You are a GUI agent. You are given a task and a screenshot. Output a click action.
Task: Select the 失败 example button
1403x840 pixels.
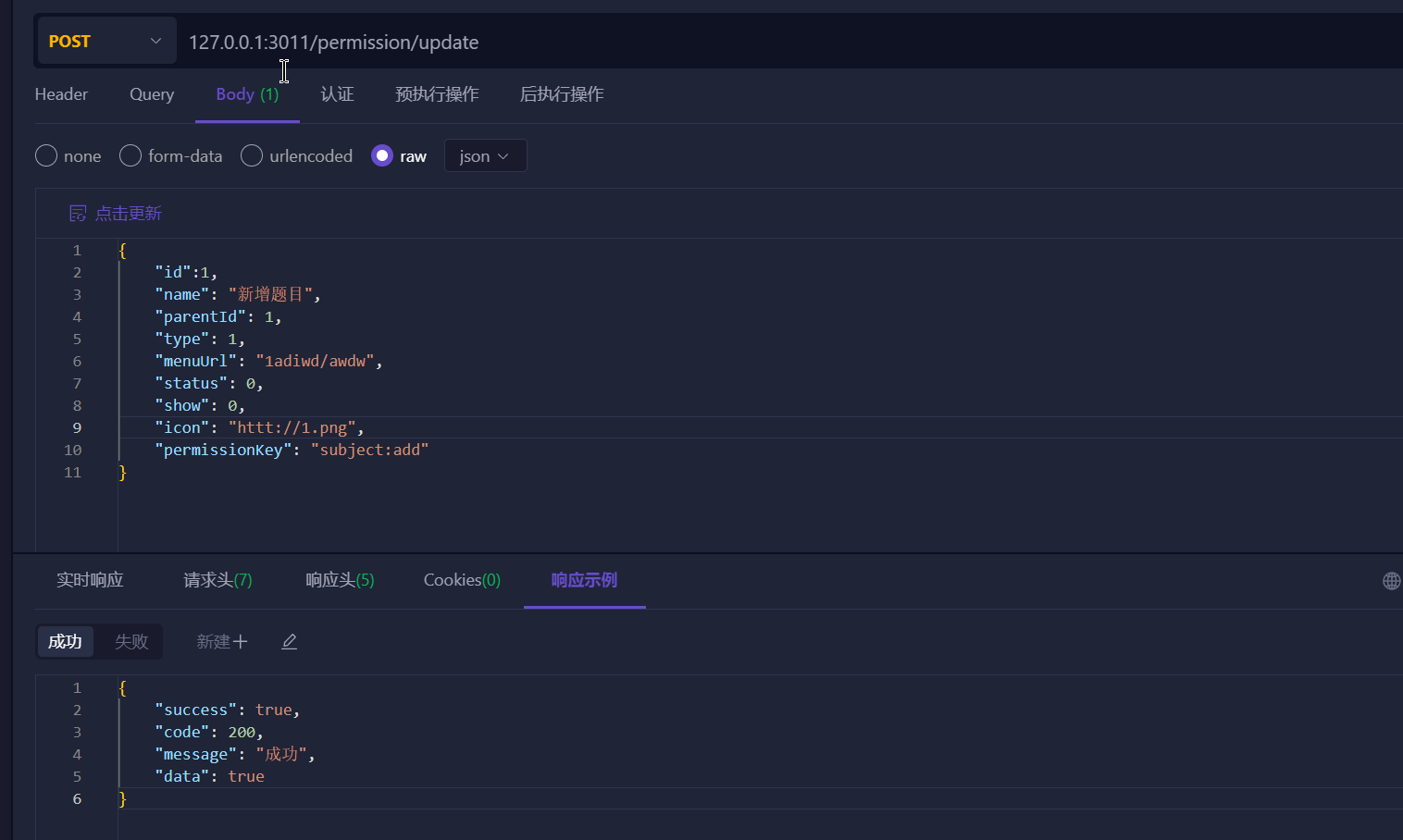coord(131,642)
